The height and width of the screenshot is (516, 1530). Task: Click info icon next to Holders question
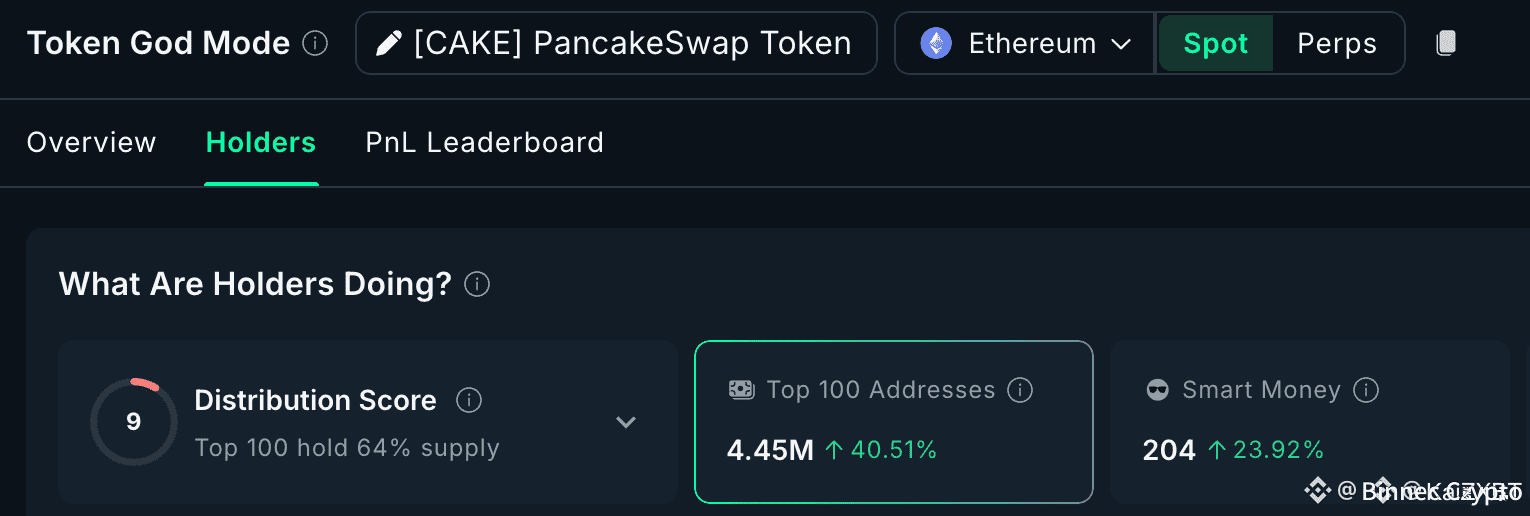(477, 285)
